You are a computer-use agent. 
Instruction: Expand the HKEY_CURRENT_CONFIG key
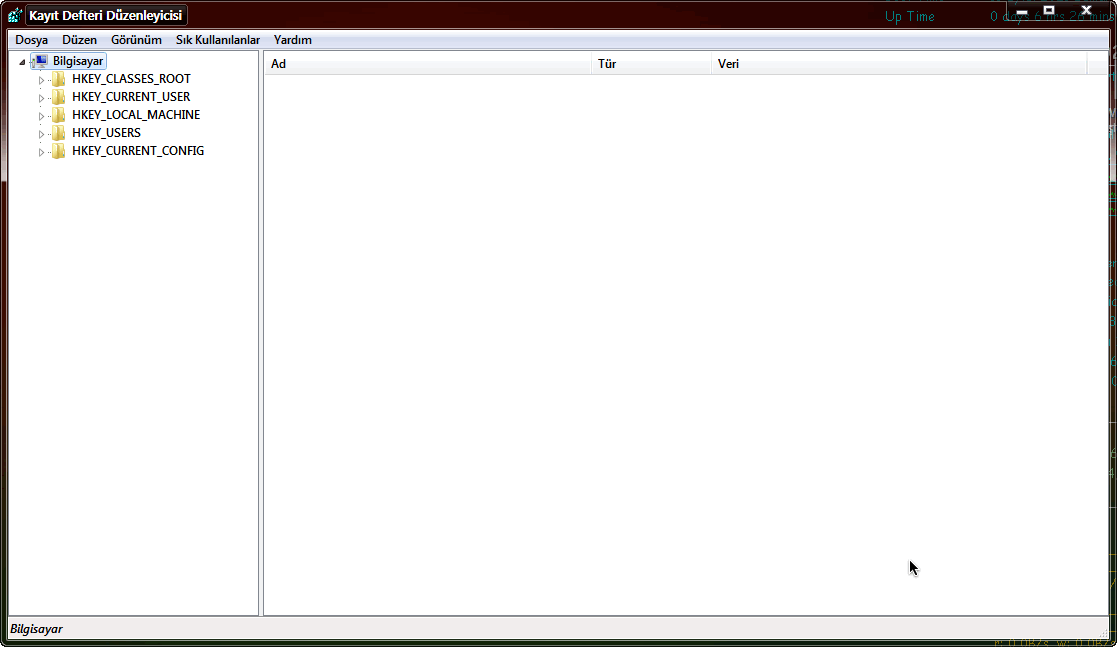click(41, 152)
